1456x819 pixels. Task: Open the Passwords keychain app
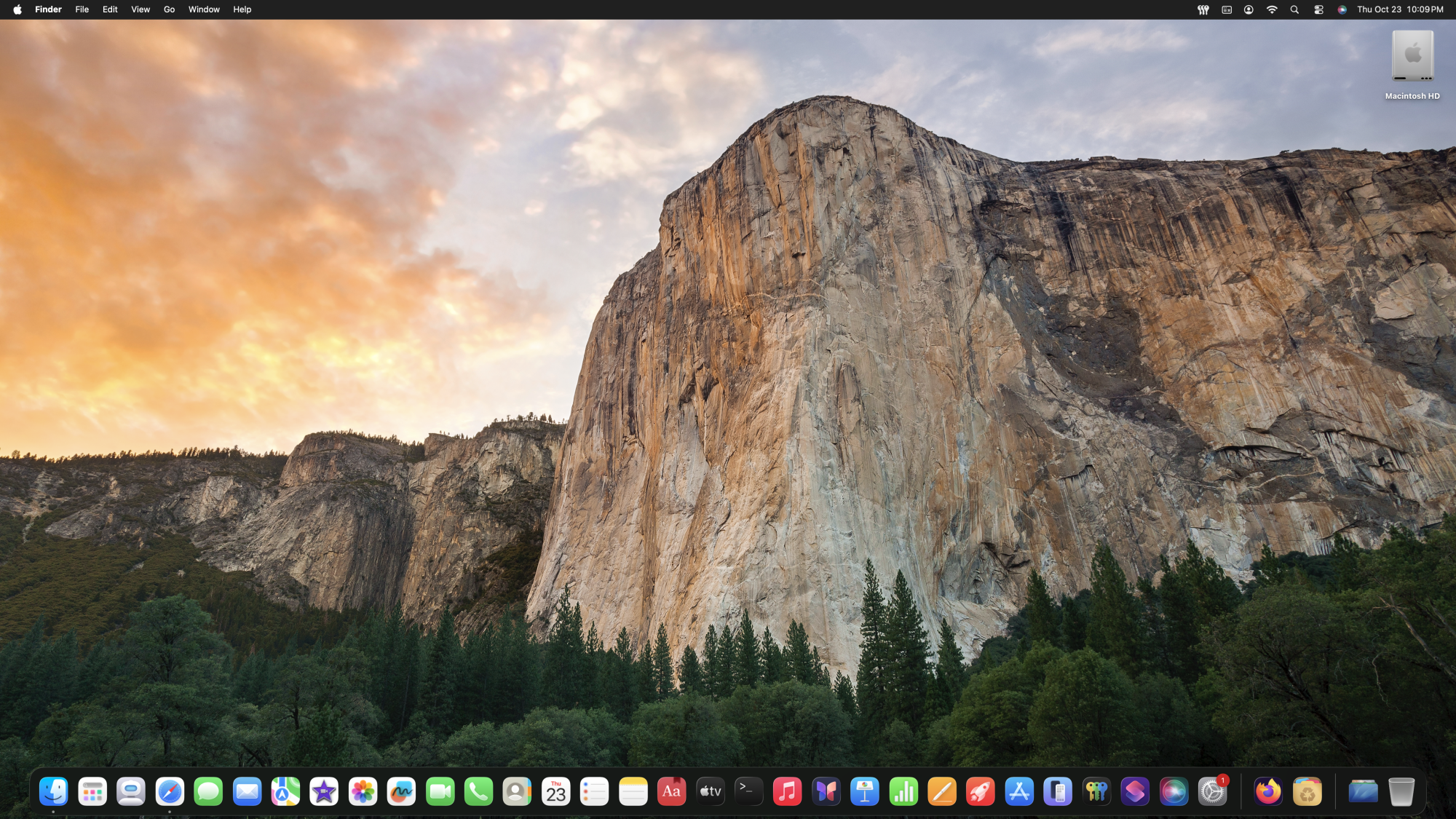tap(1097, 791)
